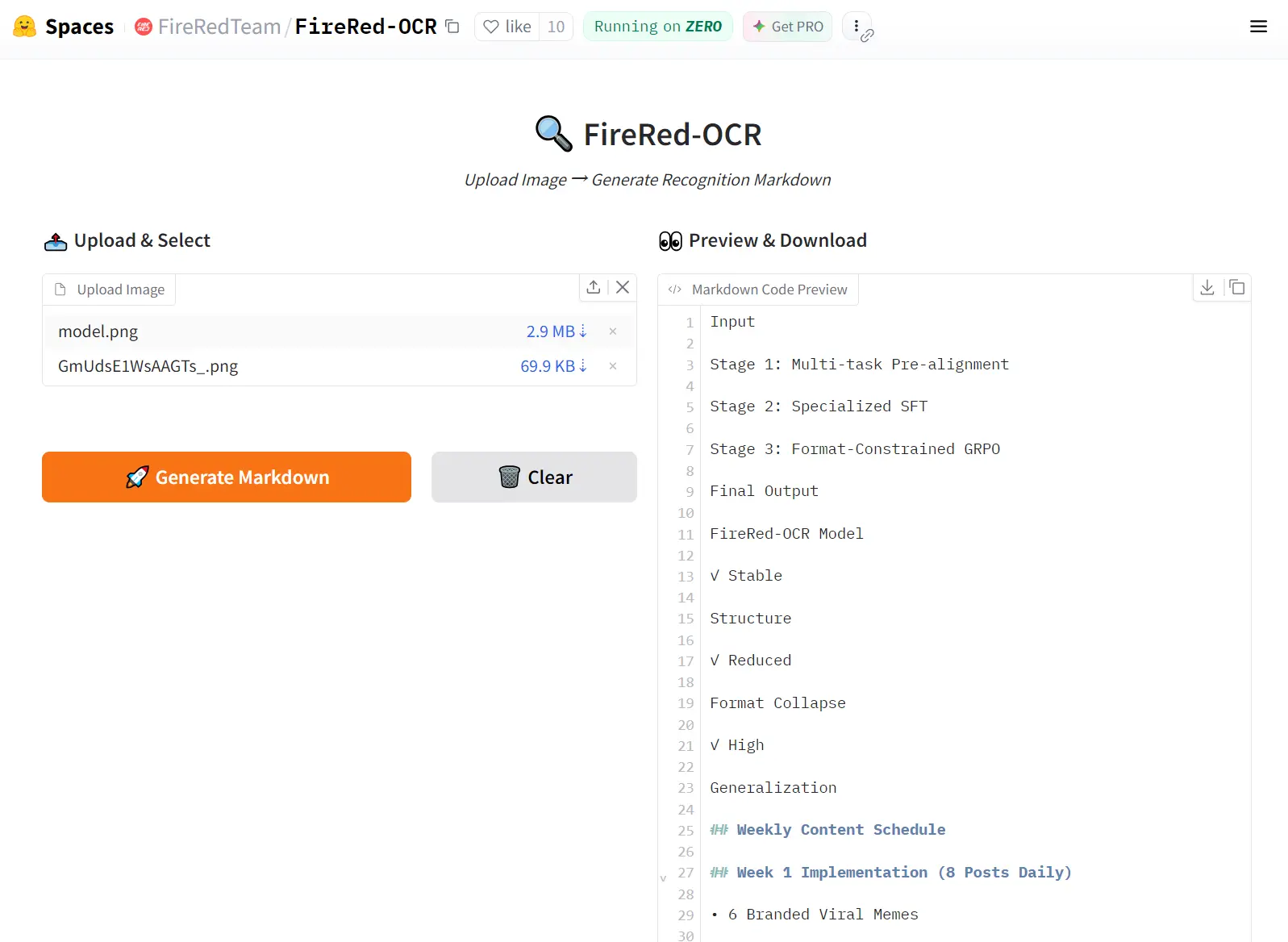
Task: Download the generated markdown file
Action: pos(1207,287)
